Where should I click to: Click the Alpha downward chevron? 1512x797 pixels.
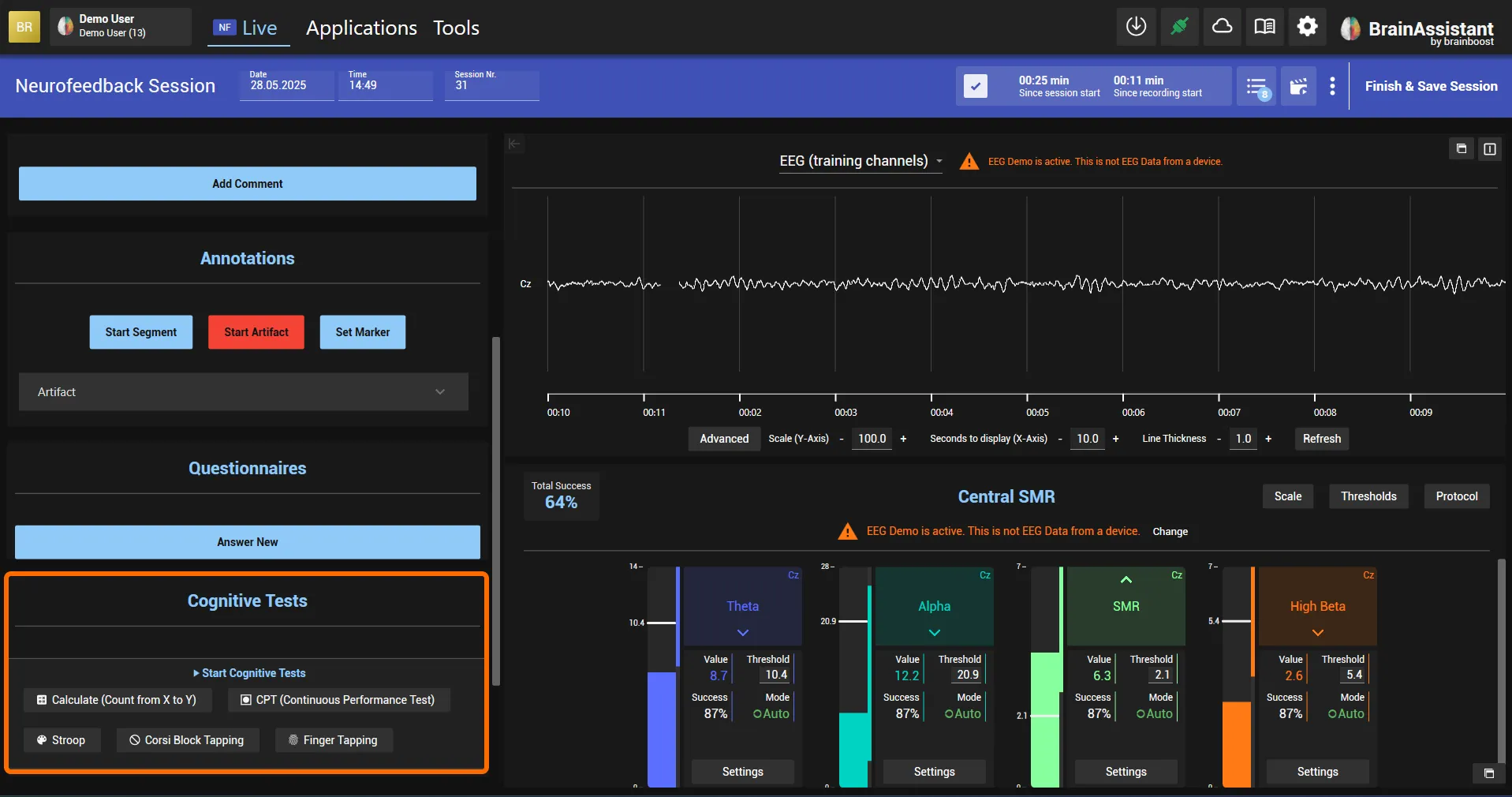[x=935, y=633]
